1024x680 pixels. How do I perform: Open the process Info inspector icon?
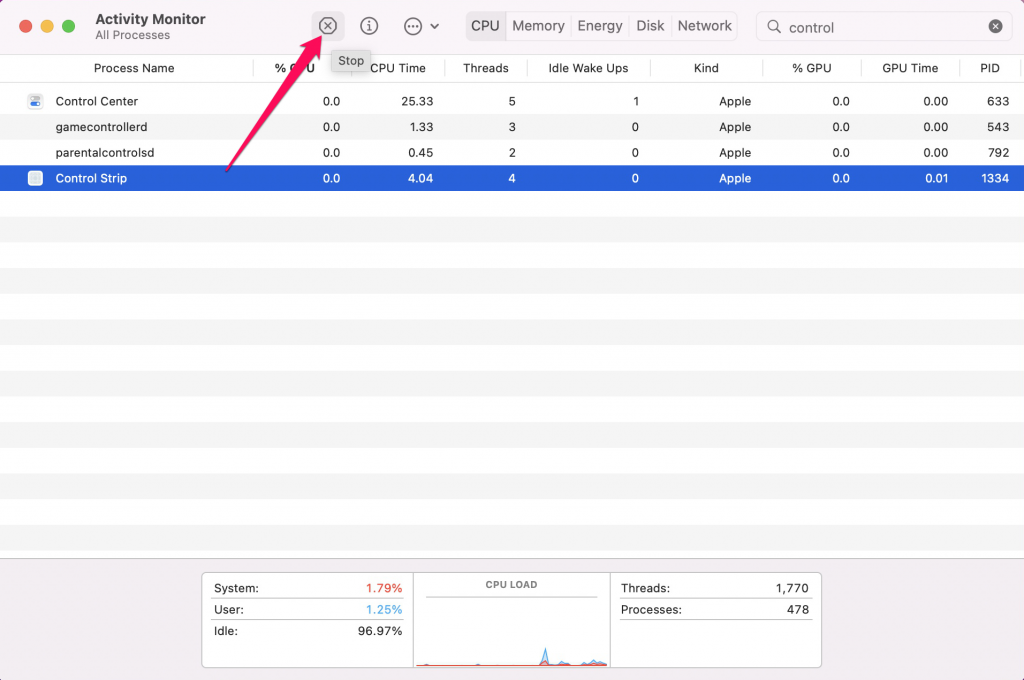(369, 26)
